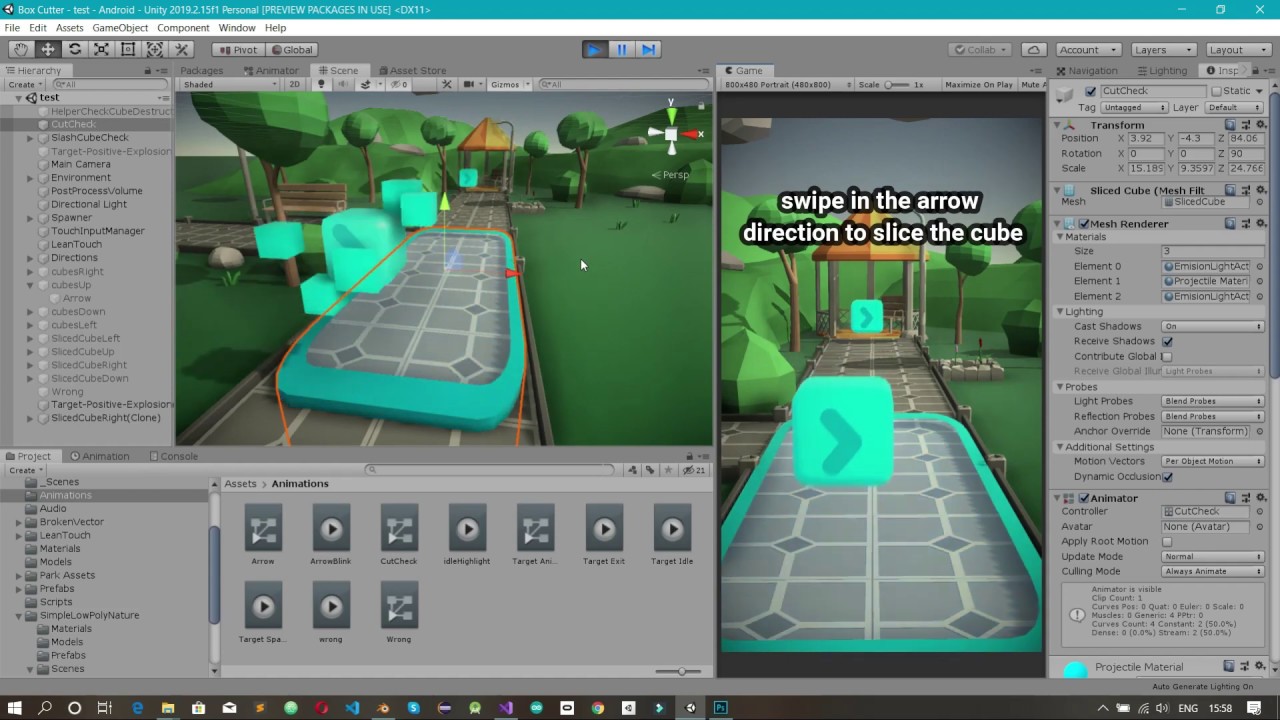This screenshot has width=1280, height=720.
Task: Expand the Environment object
Action: (30, 178)
